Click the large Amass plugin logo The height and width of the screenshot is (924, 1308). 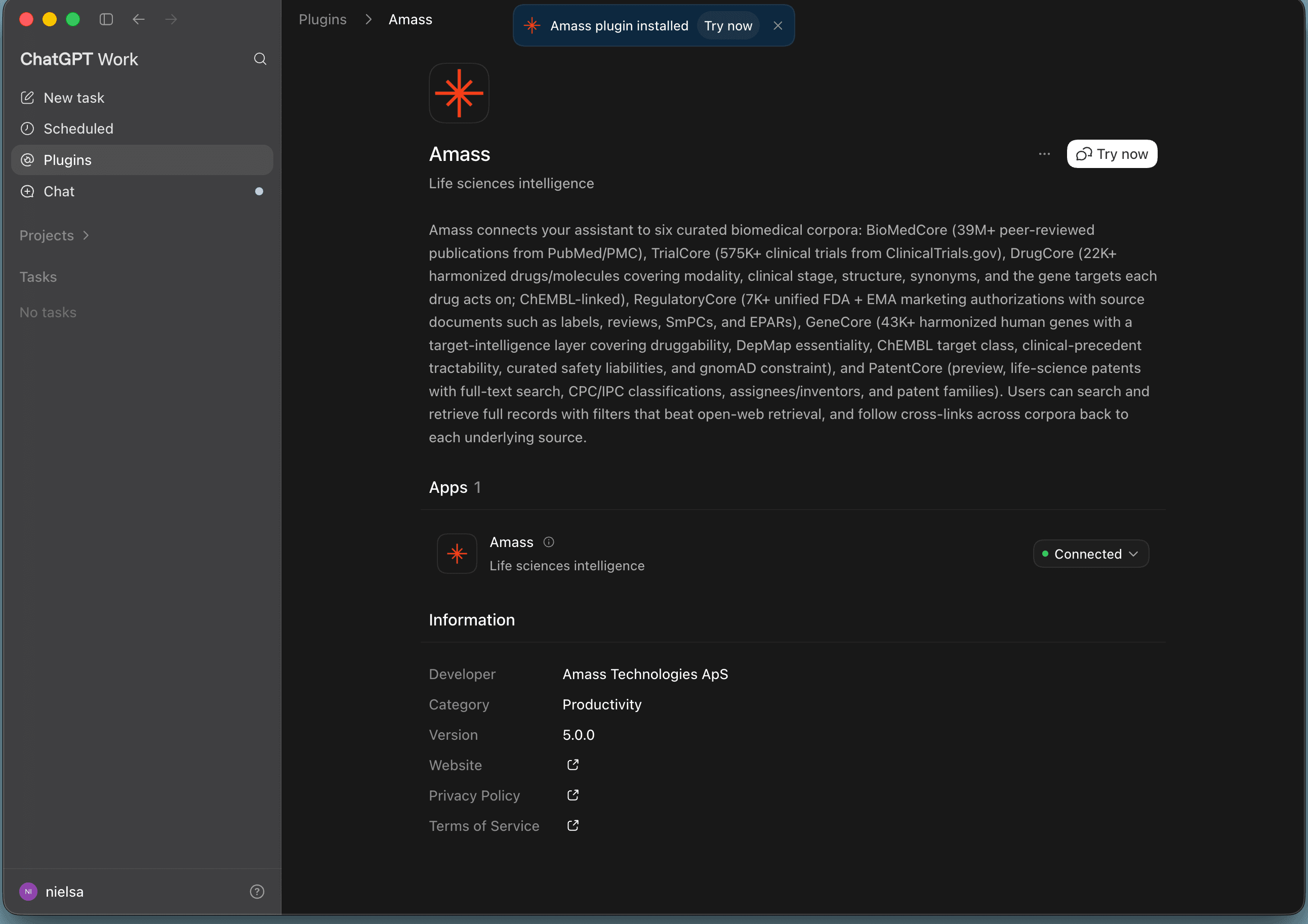[459, 93]
